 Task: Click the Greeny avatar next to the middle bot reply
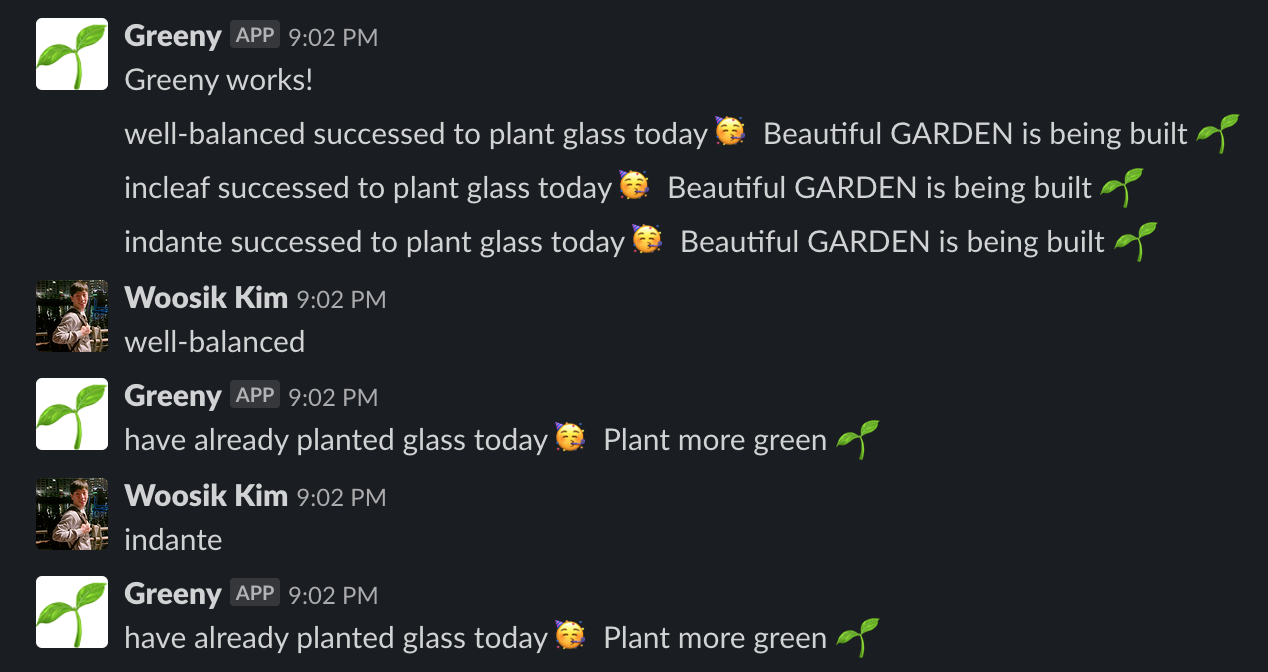pos(71,414)
